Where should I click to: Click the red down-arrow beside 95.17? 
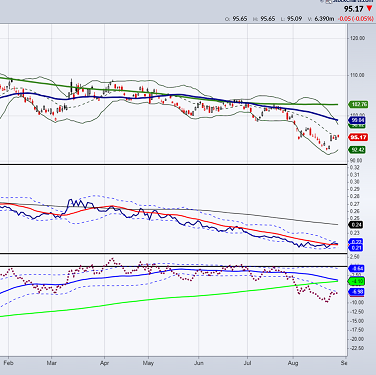tap(369, 8)
